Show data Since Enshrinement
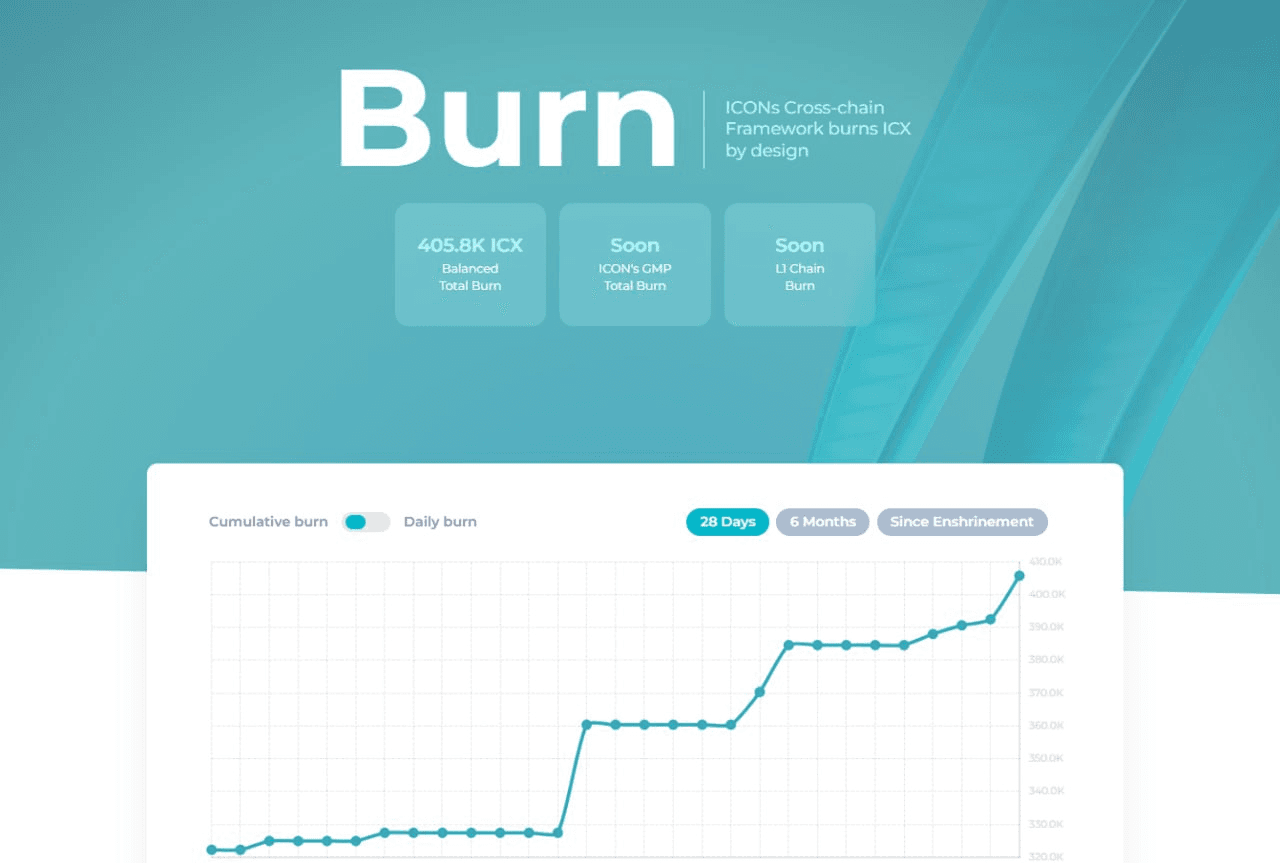 pyautogui.click(x=962, y=522)
